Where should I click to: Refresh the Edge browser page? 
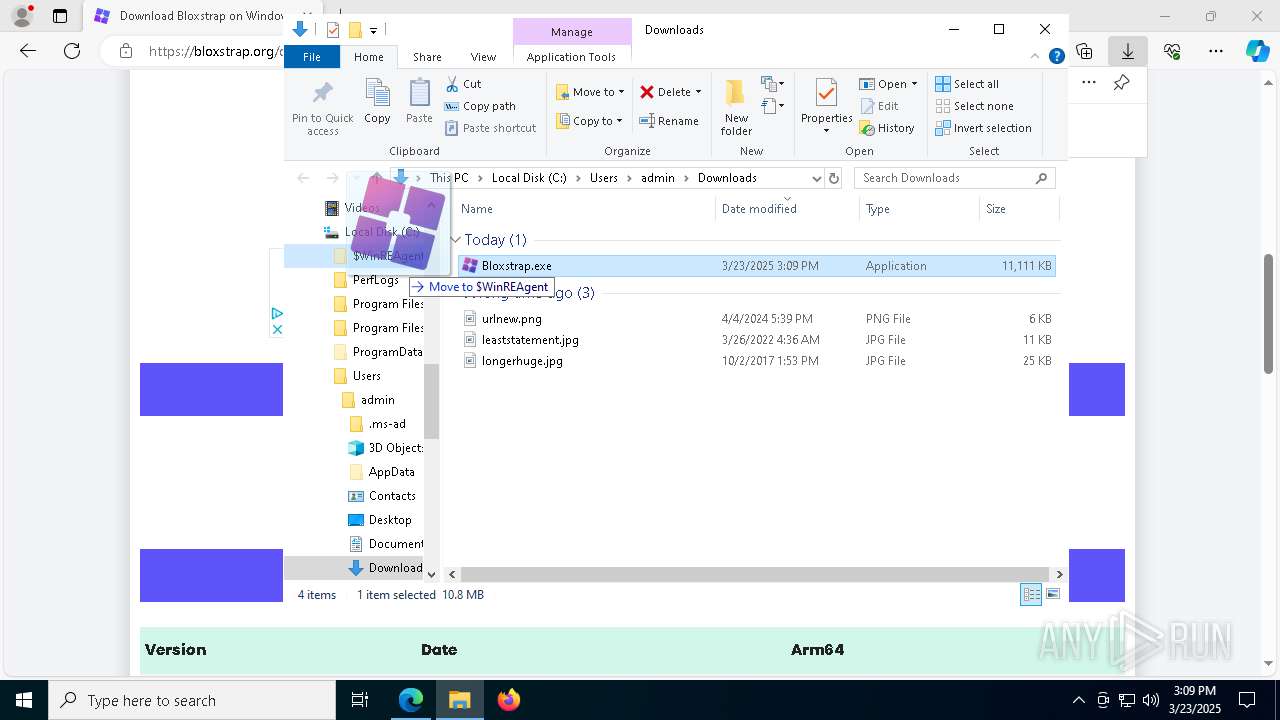pyautogui.click(x=72, y=51)
